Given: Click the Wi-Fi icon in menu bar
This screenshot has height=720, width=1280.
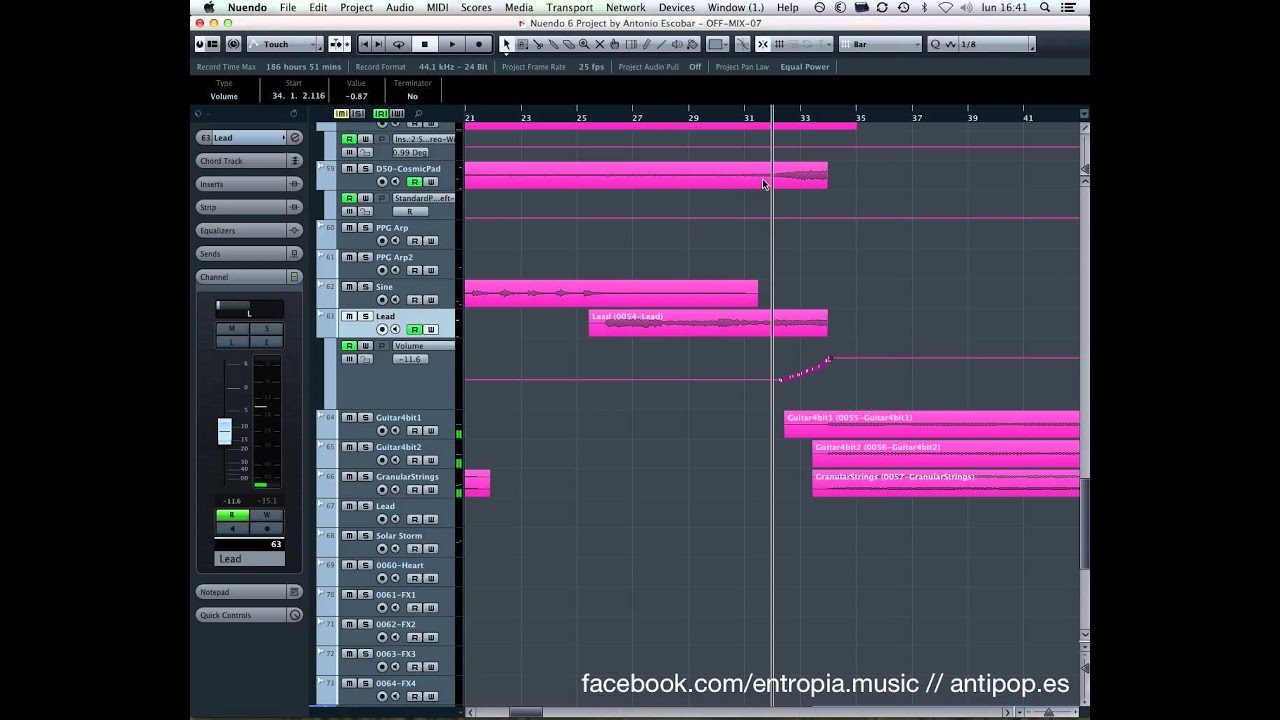Looking at the screenshot, I should [x=945, y=7].
